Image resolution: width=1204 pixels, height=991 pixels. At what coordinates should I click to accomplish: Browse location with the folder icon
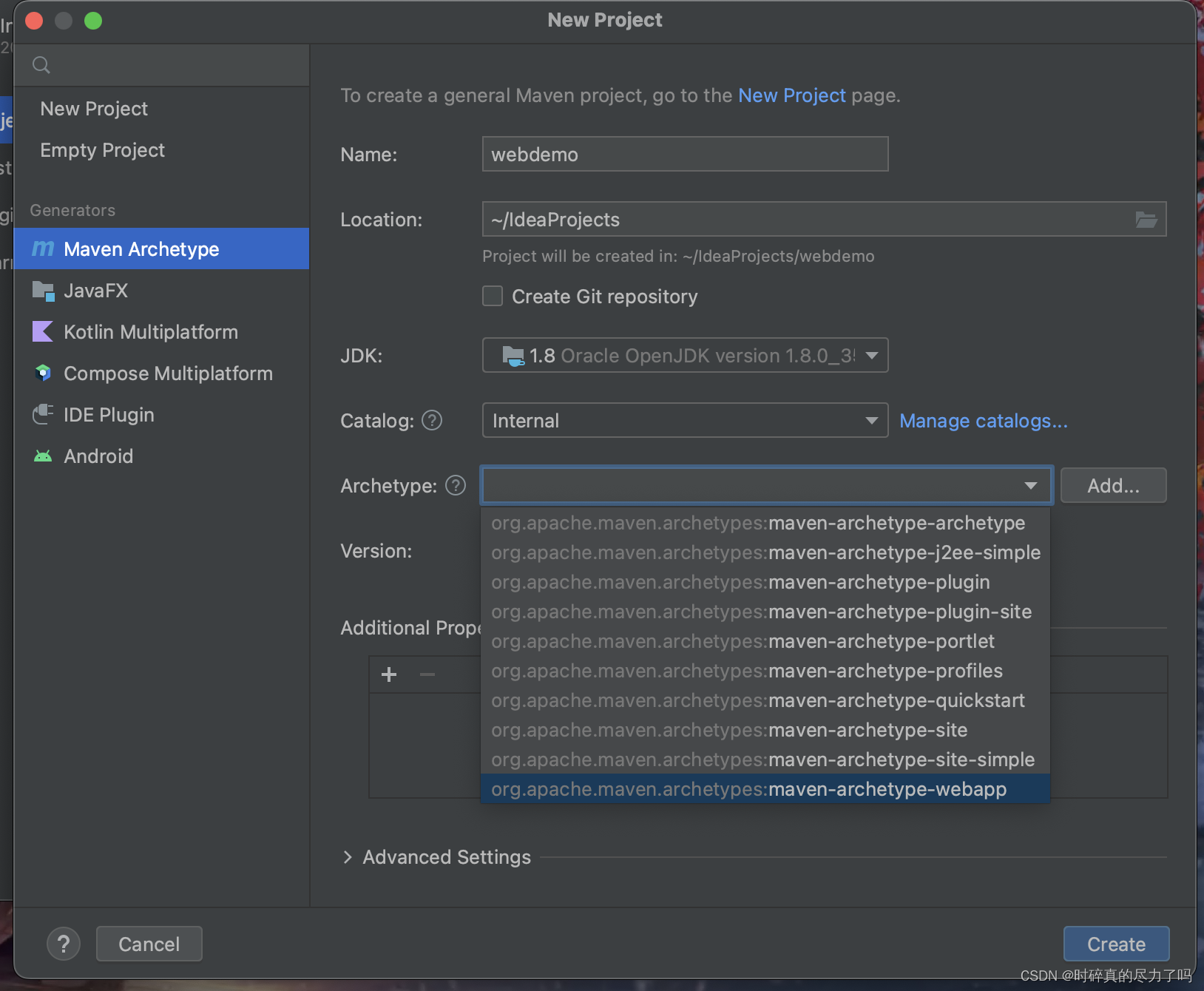tap(1146, 220)
